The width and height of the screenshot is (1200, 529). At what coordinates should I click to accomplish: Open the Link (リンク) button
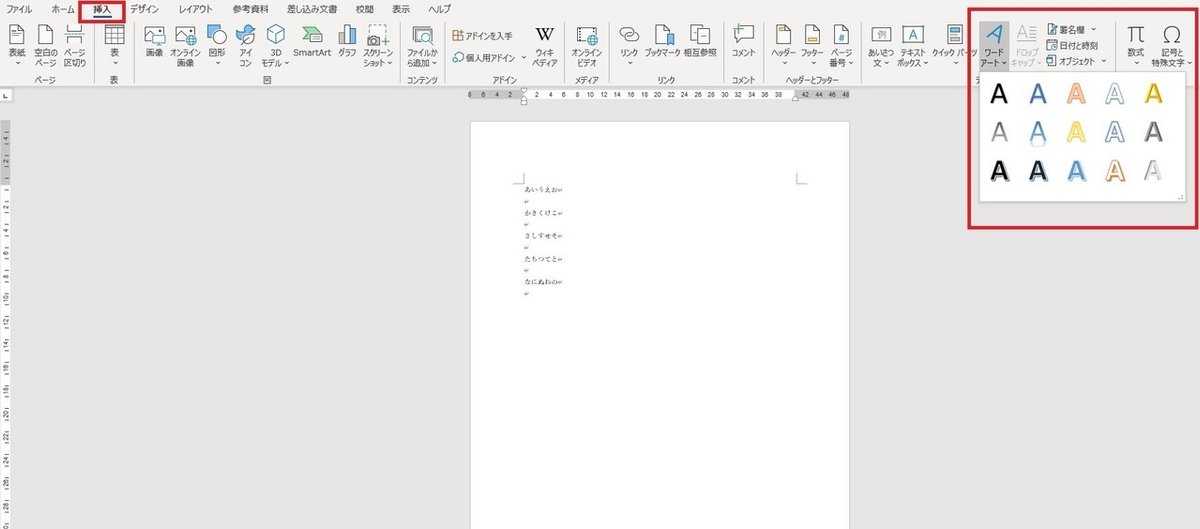tap(629, 46)
